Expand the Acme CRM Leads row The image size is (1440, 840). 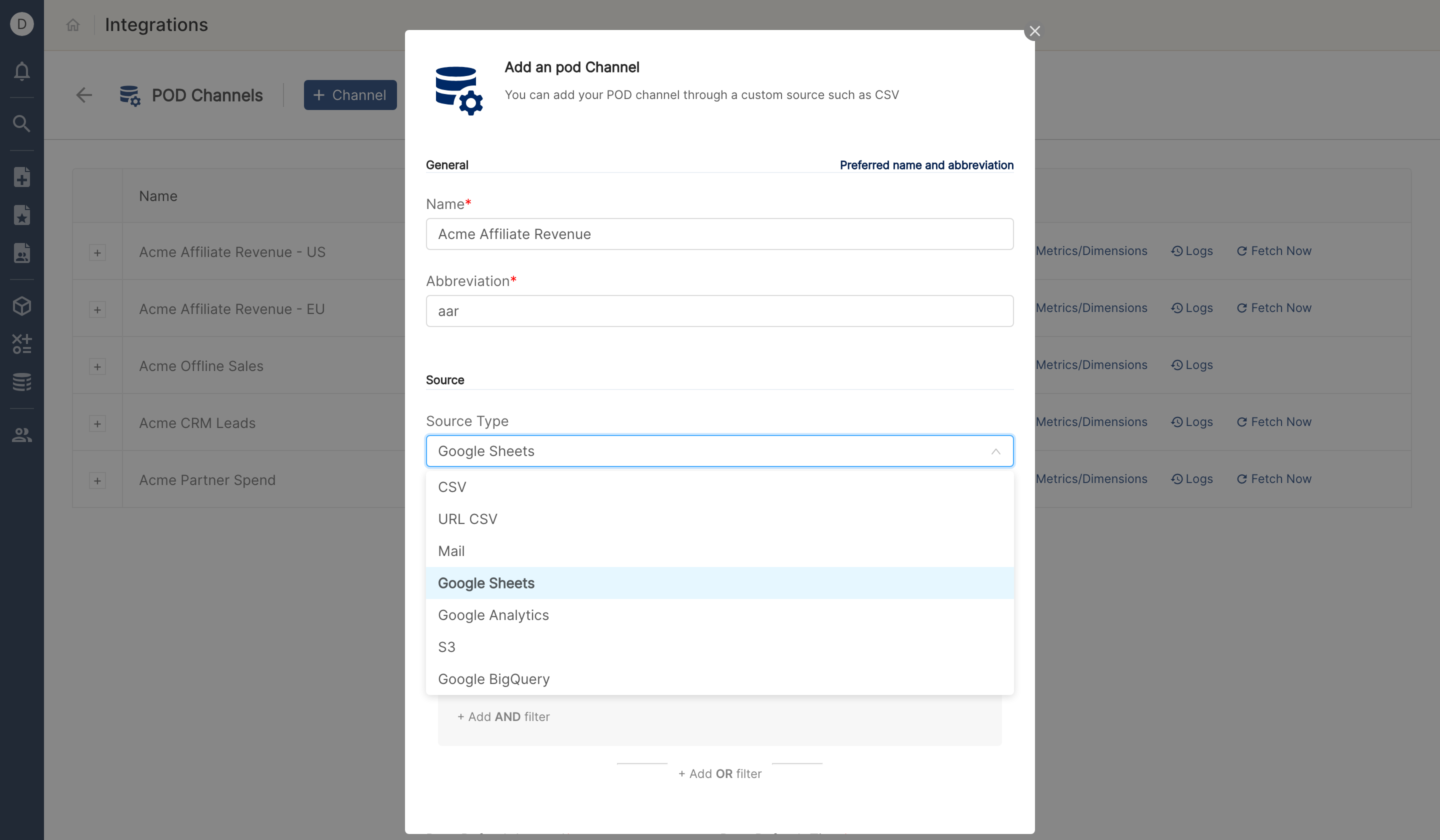click(x=97, y=423)
